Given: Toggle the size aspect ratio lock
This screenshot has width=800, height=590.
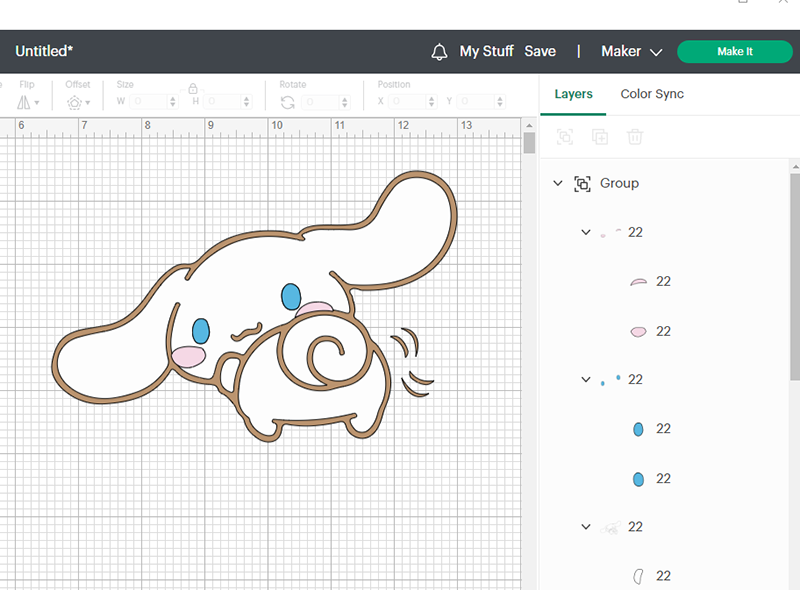Looking at the screenshot, I should point(193,88).
